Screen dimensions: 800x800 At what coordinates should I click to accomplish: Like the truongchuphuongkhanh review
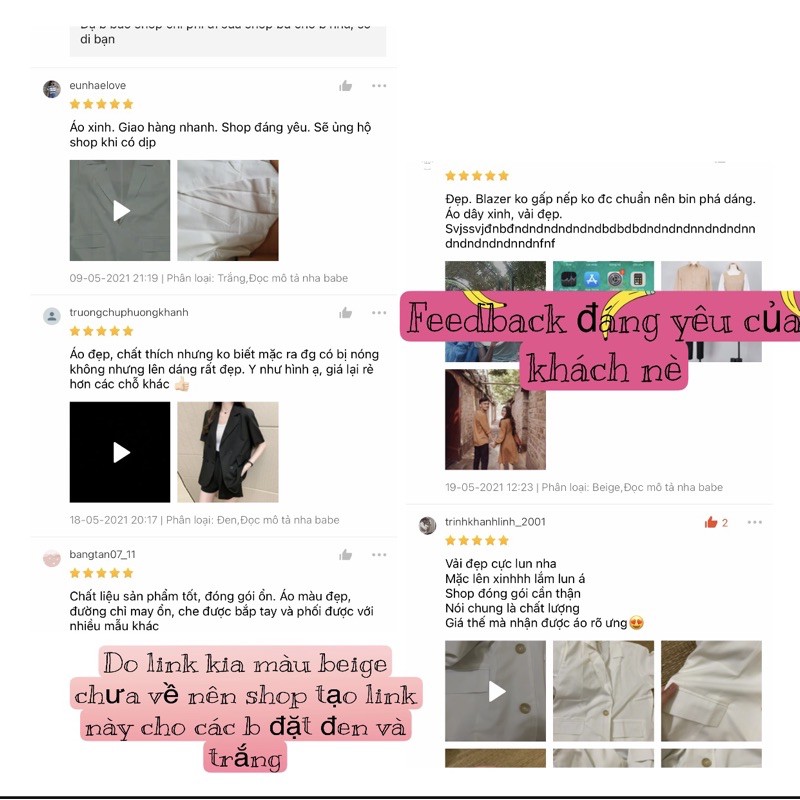(x=345, y=313)
